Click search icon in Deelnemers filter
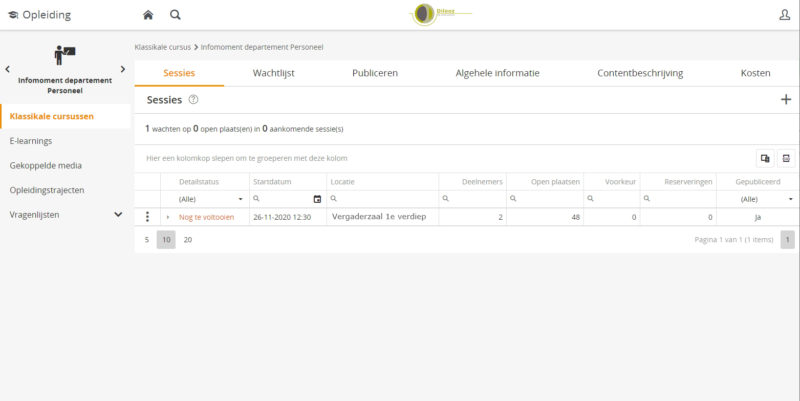The height and width of the screenshot is (401, 800). click(x=445, y=198)
